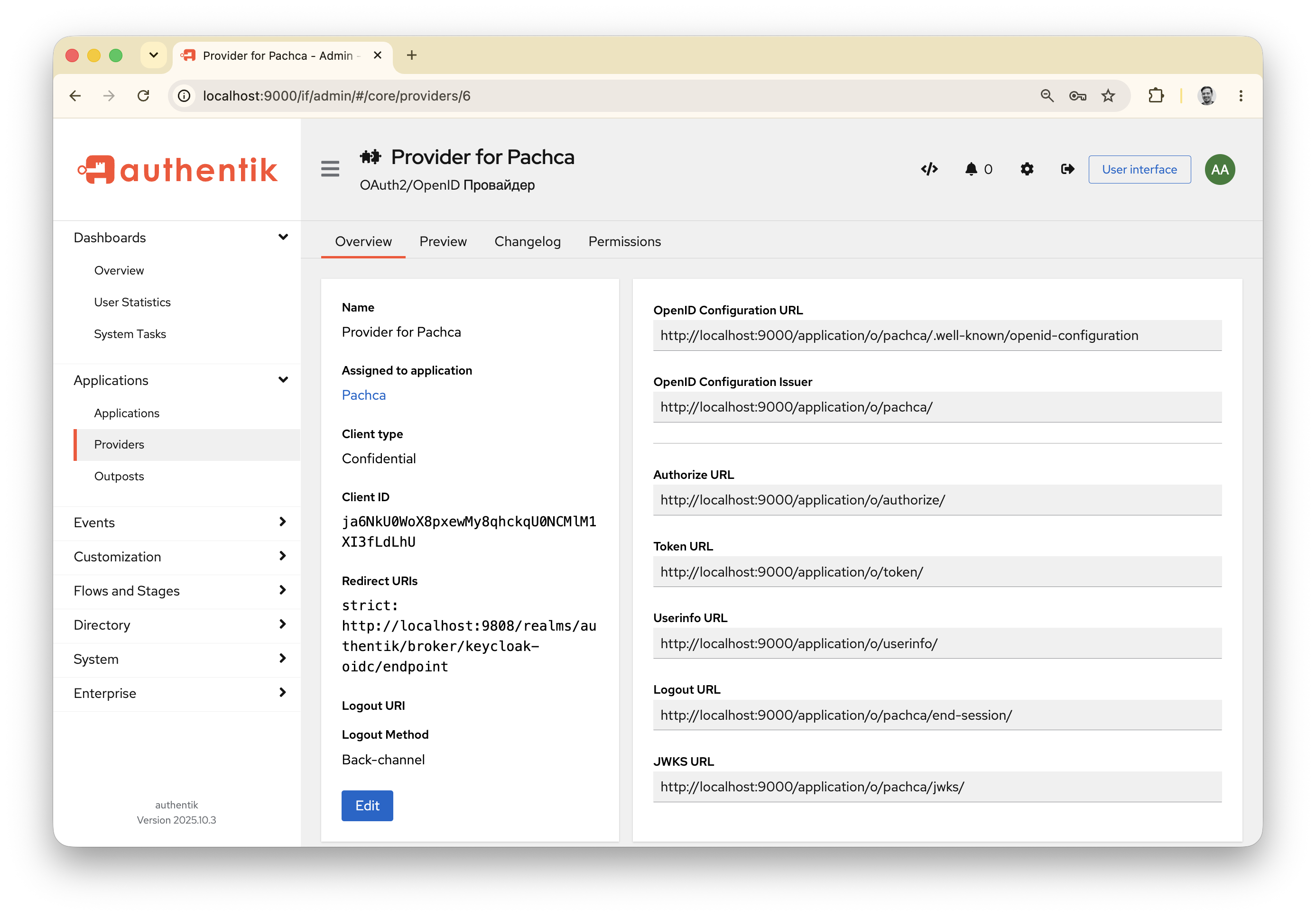Click the Logout URL field
The image size is (1316, 917).
tap(937, 715)
